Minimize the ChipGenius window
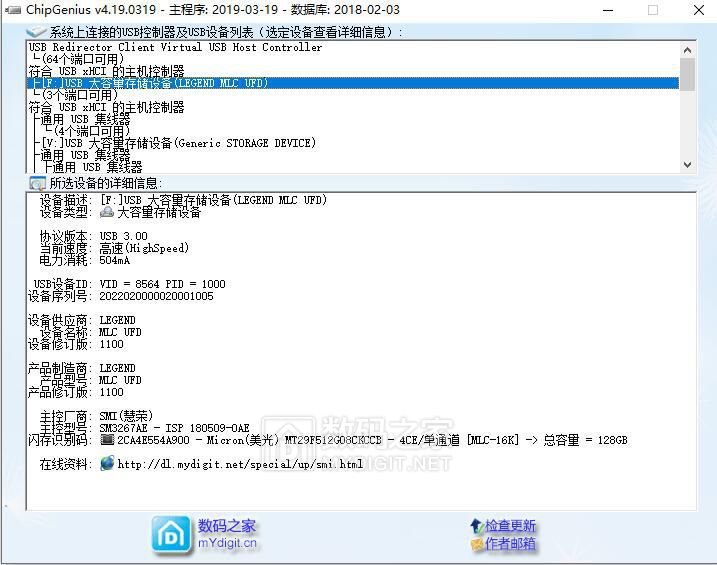The width and height of the screenshot is (717, 565). pyautogui.click(x=608, y=10)
